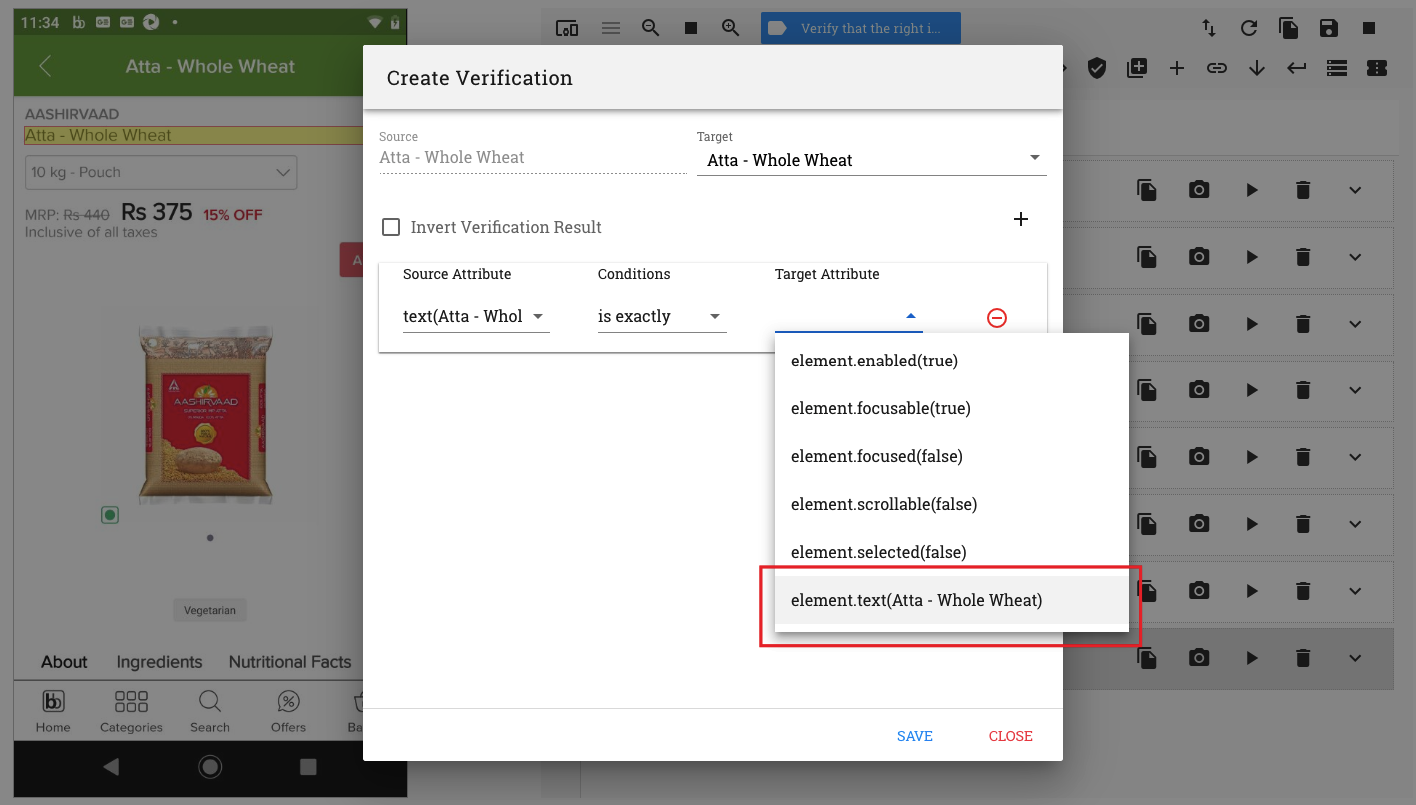Select element.focused(false) from the list
Image resolution: width=1416 pixels, height=805 pixels.
[x=952, y=456]
